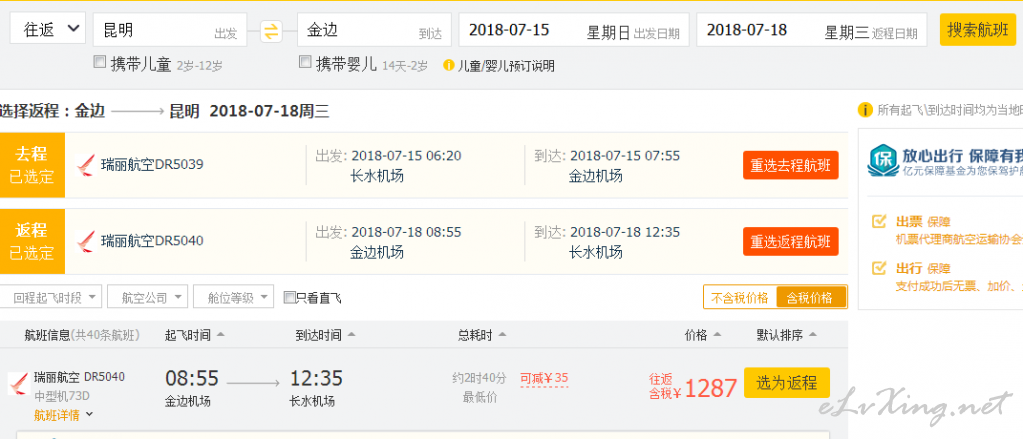The image size is (1023, 439).
Task: Click the orange info icon for 儿童/婴儿预订说明
Action: [449, 65]
